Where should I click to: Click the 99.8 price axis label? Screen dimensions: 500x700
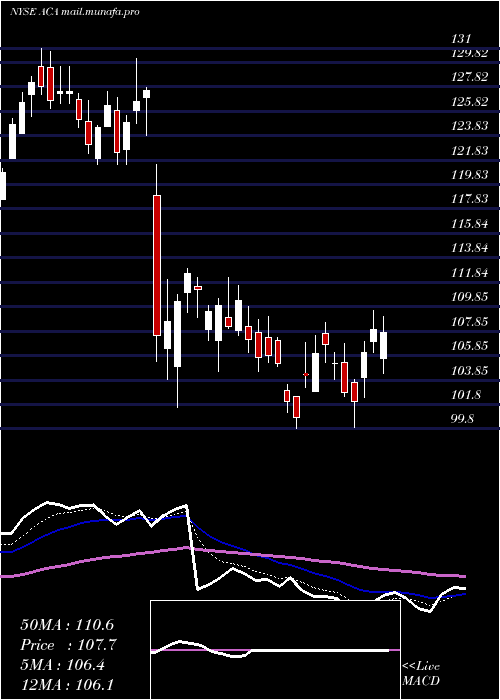[464, 418]
